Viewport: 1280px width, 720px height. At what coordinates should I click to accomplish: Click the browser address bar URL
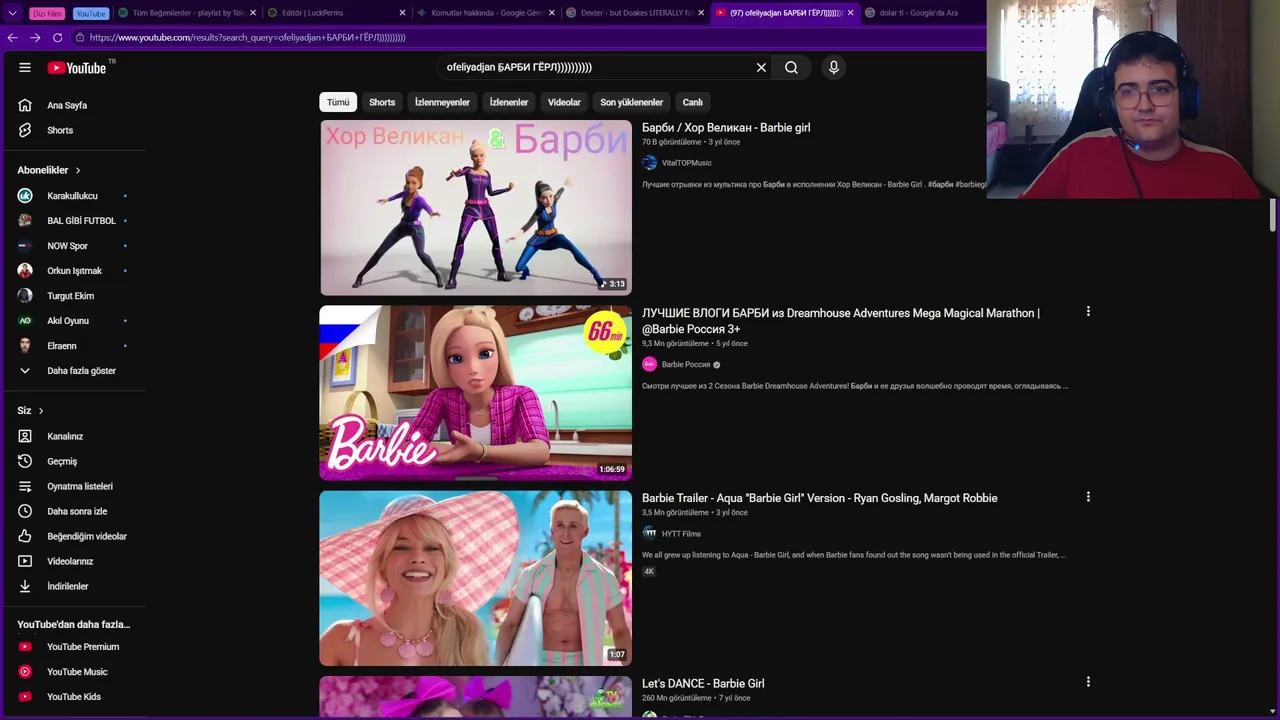247,37
